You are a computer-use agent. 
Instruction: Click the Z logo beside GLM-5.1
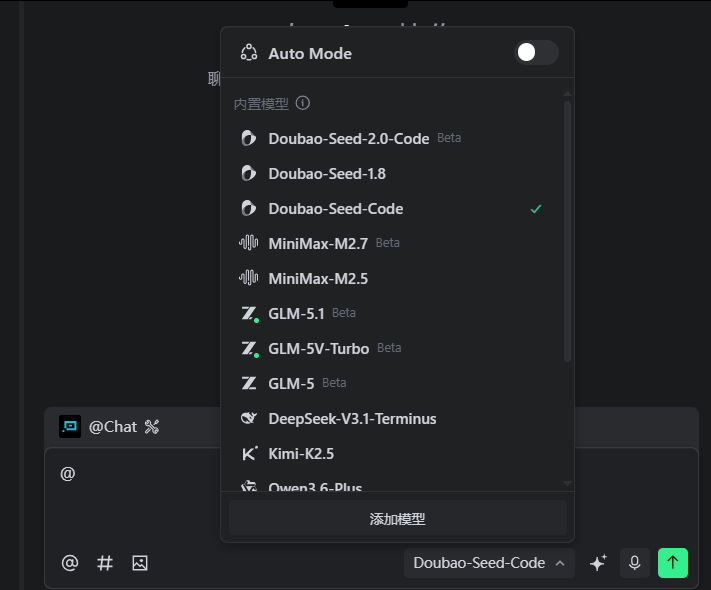pyautogui.click(x=249, y=314)
